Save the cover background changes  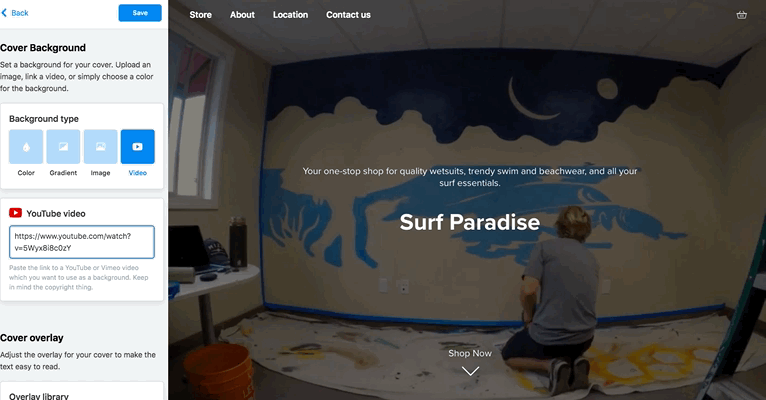pos(140,13)
